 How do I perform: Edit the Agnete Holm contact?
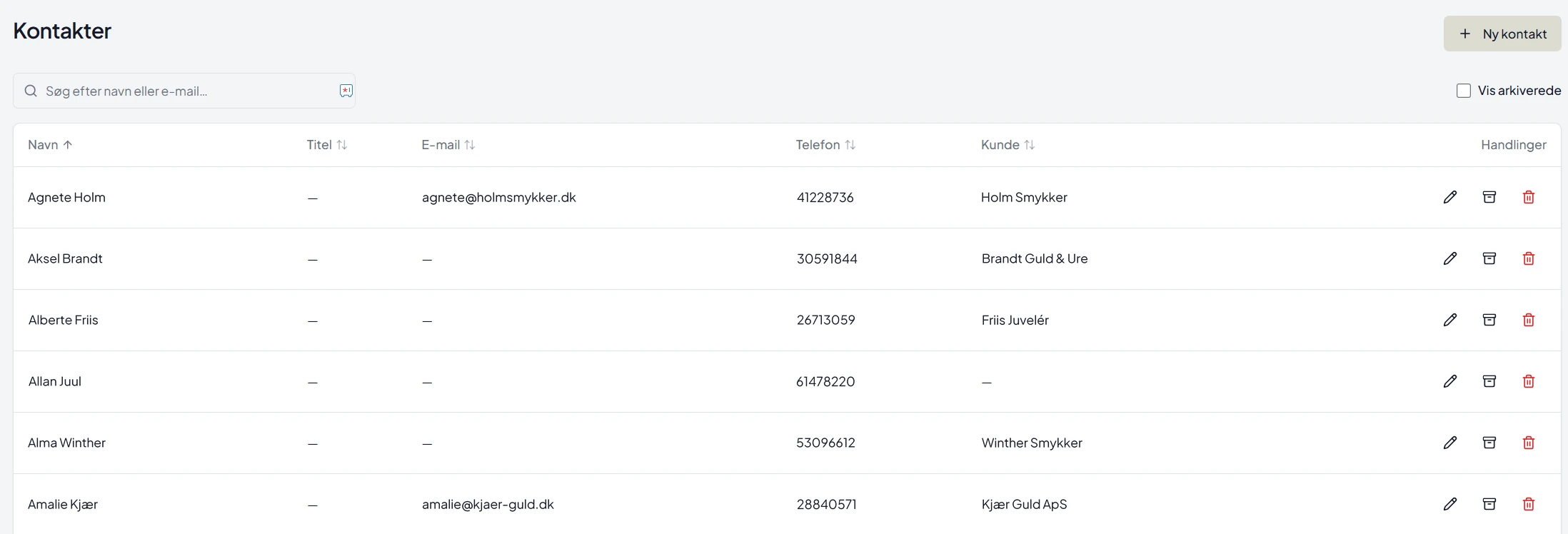pyautogui.click(x=1450, y=197)
